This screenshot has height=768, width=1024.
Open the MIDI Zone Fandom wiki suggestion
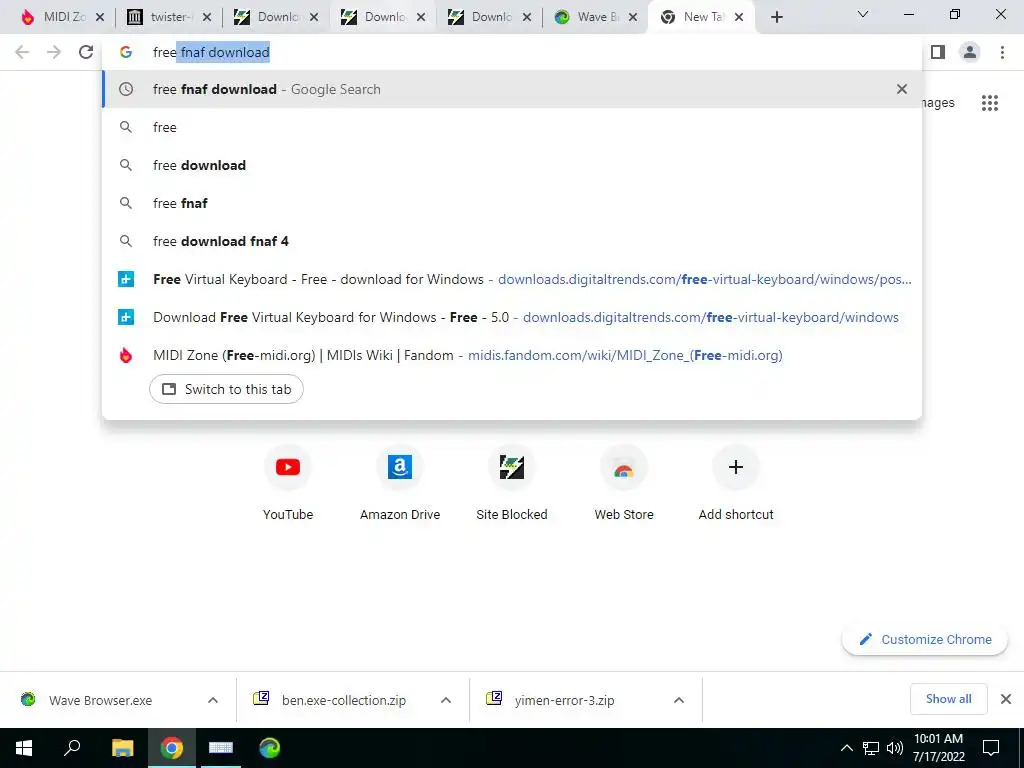512,355
